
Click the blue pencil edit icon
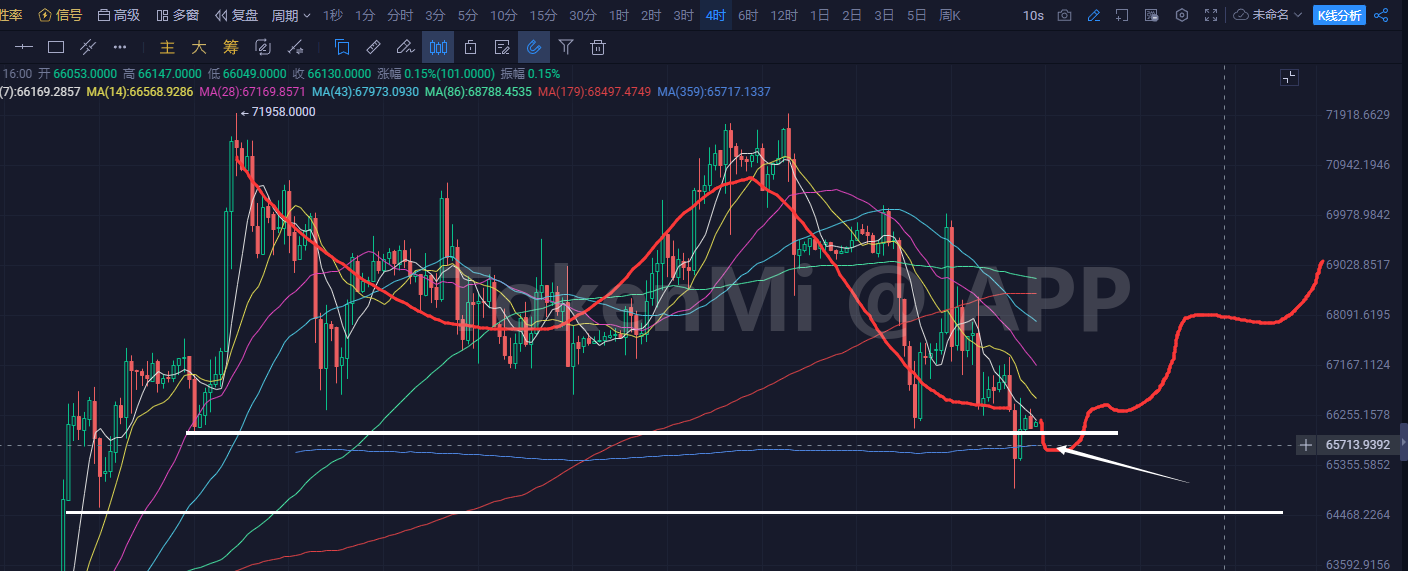(1094, 16)
